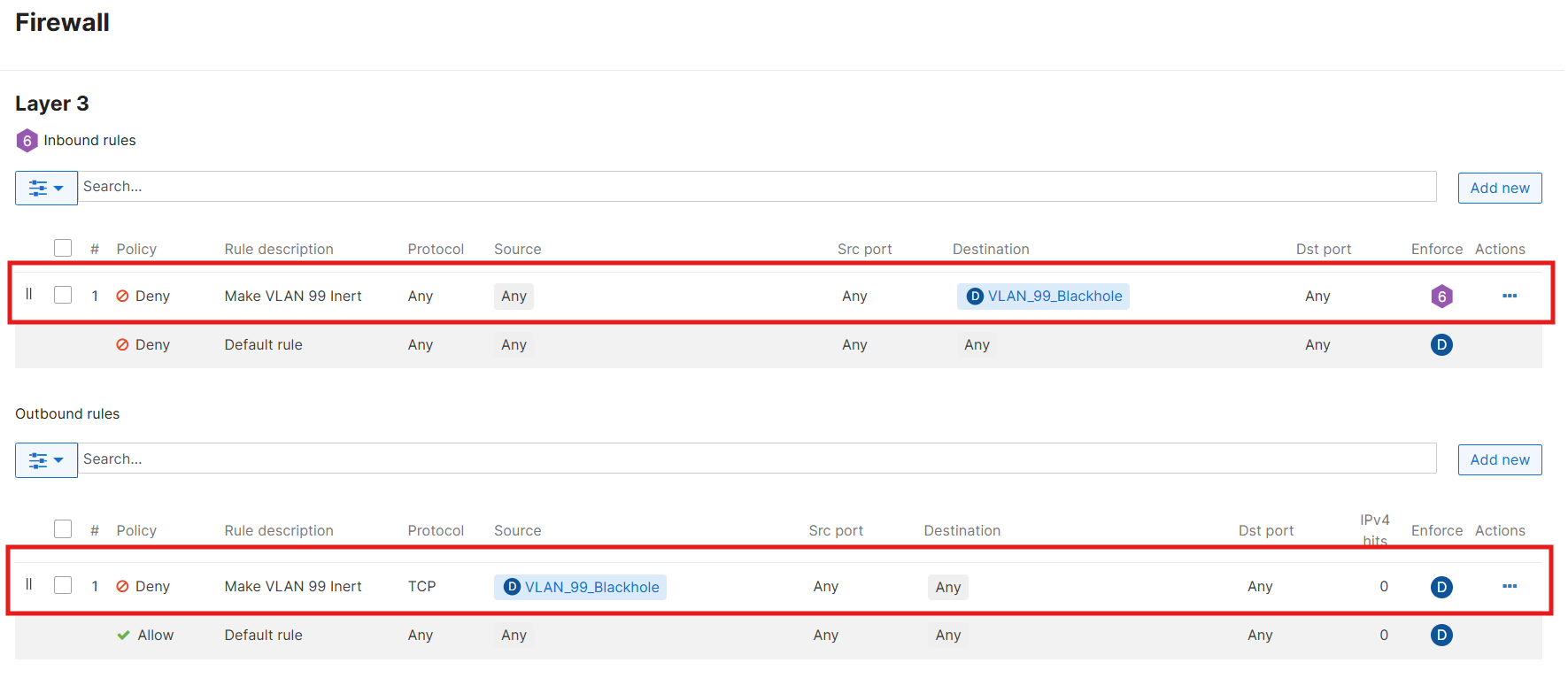Open the three-dot actions menu for outbound rule 1
The width and height of the screenshot is (1568, 686).
pyautogui.click(x=1510, y=586)
